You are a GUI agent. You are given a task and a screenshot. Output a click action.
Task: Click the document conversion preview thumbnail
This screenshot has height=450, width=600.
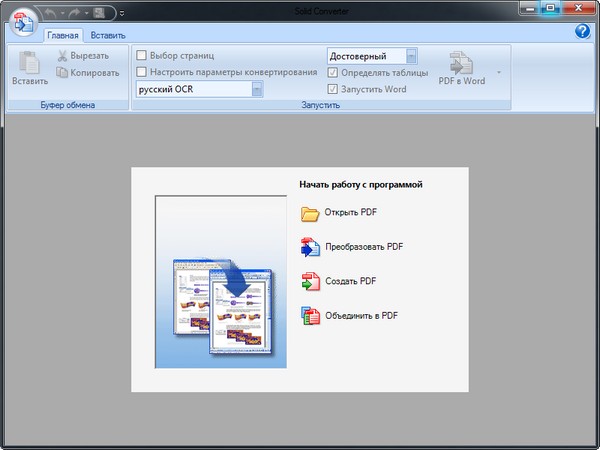point(220,283)
